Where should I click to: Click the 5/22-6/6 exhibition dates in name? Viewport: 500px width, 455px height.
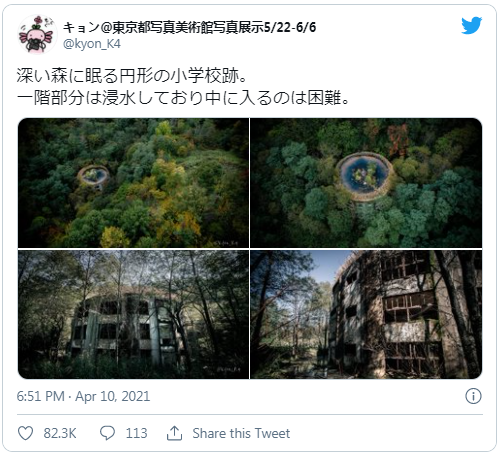click(290, 27)
